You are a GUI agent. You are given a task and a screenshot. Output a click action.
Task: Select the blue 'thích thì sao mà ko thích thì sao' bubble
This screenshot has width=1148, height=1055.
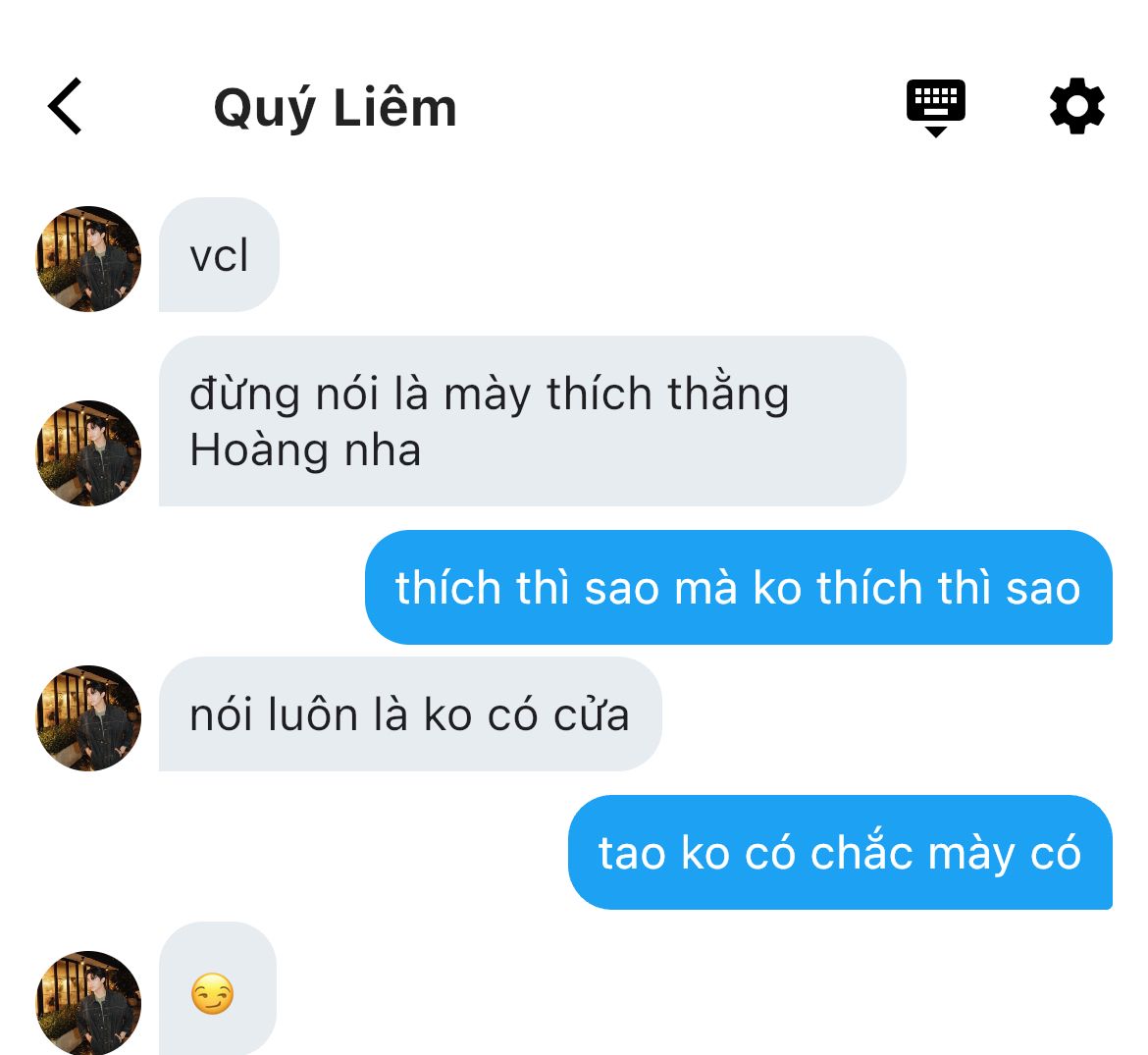point(739,587)
